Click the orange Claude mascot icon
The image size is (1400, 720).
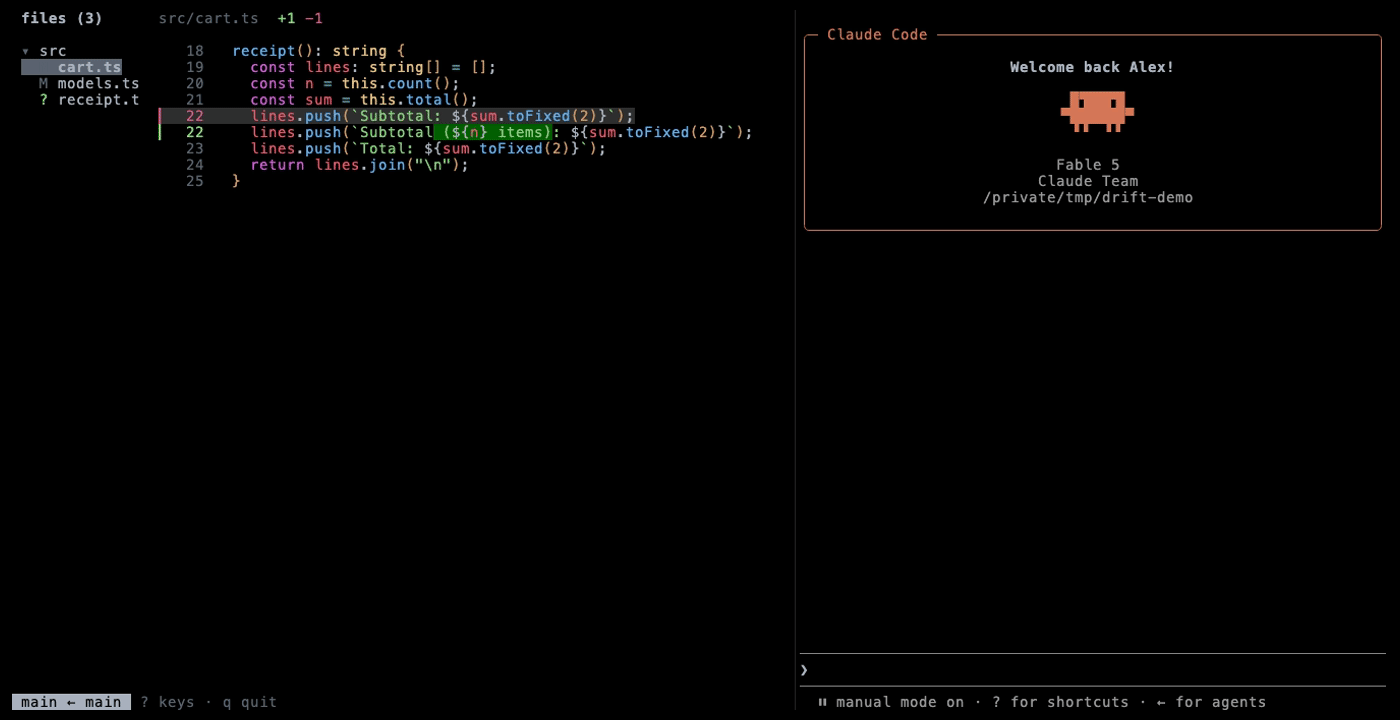pos(1097,111)
